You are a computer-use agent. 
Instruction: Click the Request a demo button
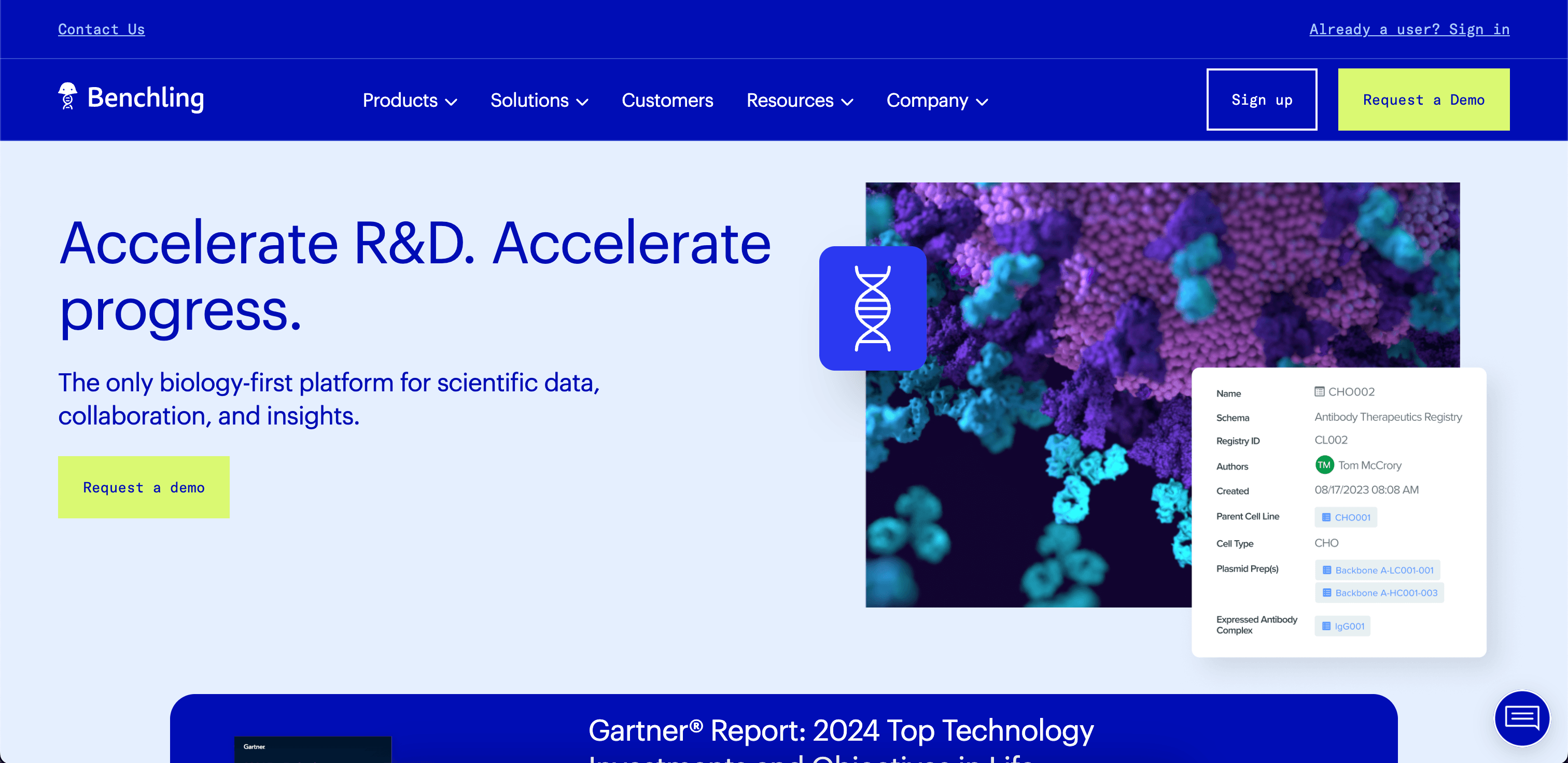143,487
